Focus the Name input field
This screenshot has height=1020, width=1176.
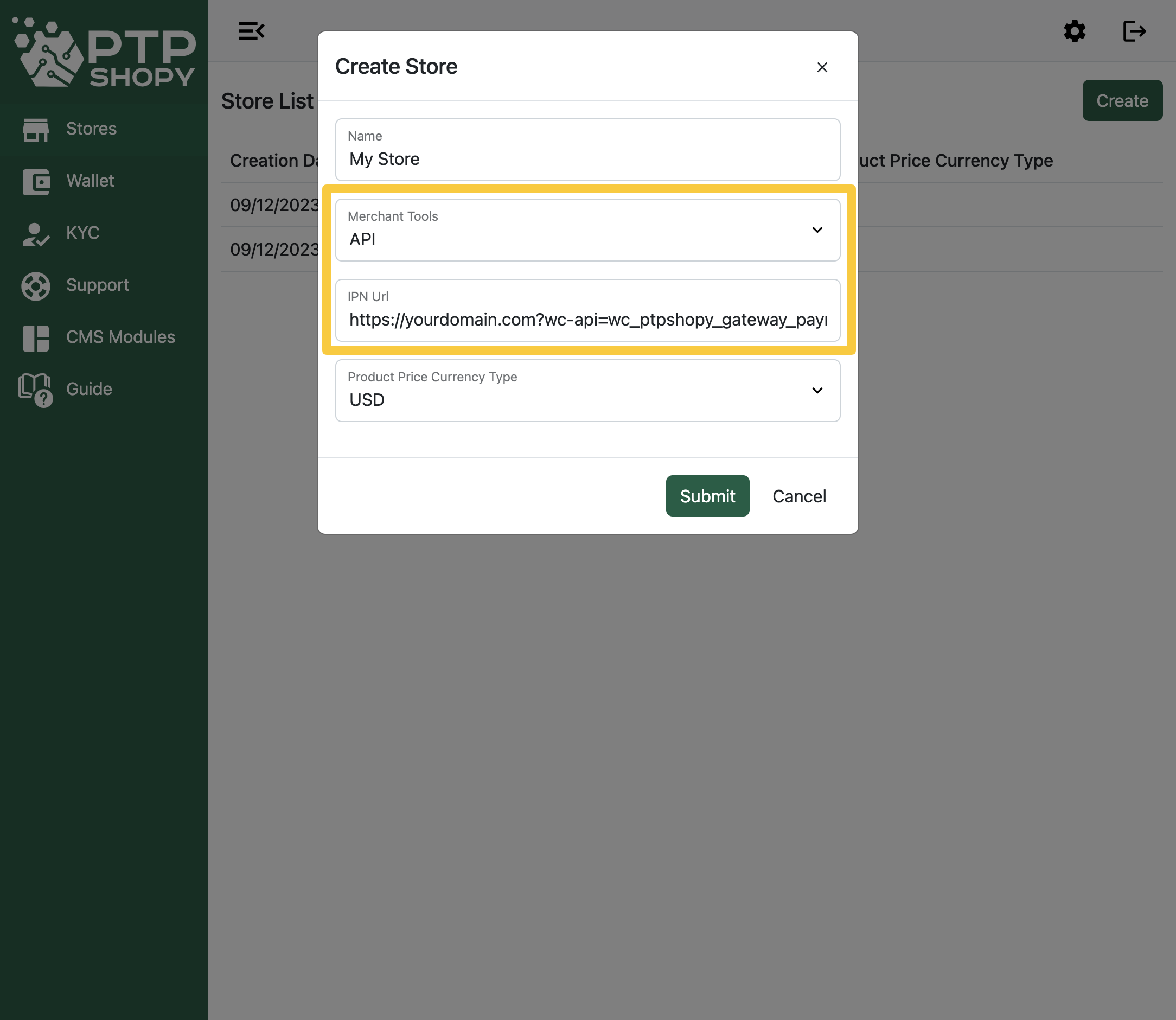point(587,150)
